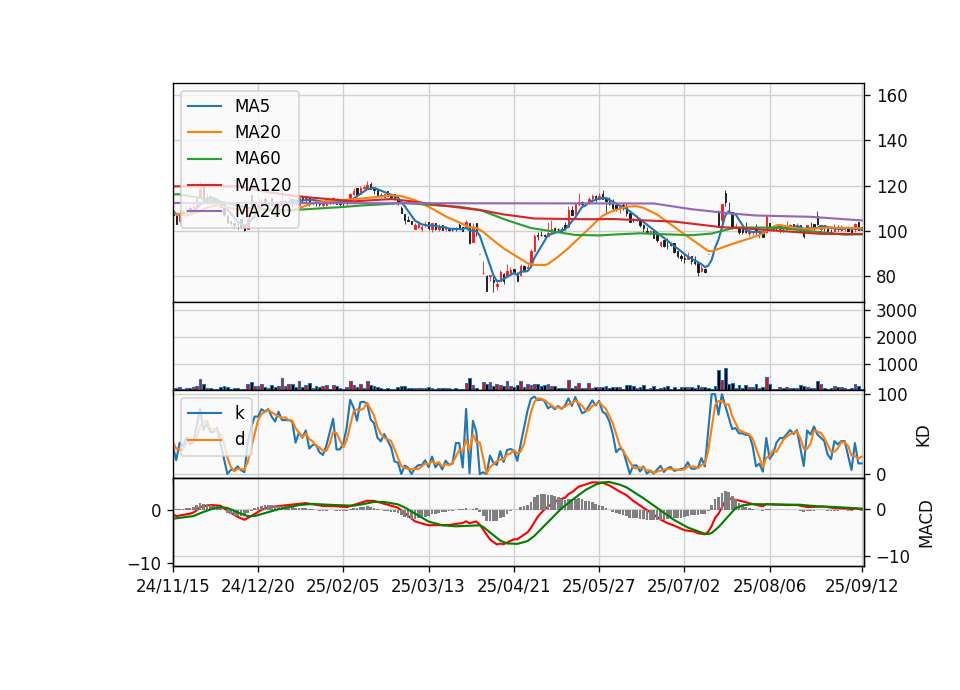Click the 24/12/20 date axis label
The height and width of the screenshot is (690, 960).
click(x=258, y=586)
